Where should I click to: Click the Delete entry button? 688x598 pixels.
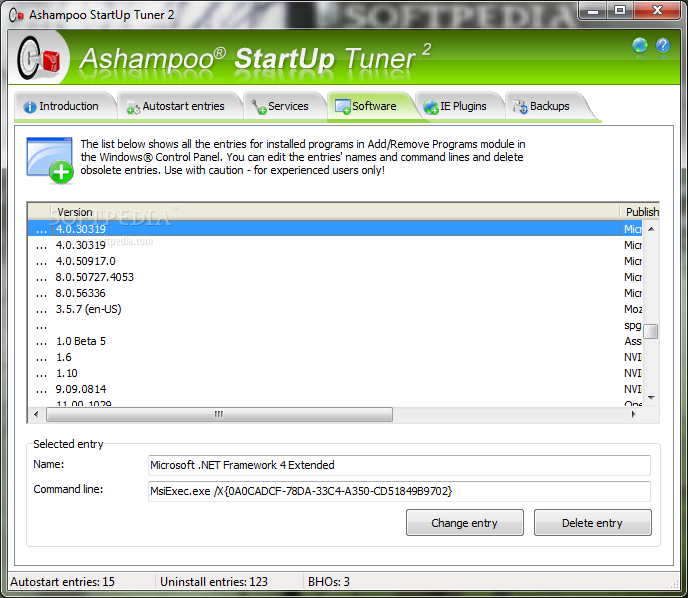pos(592,523)
